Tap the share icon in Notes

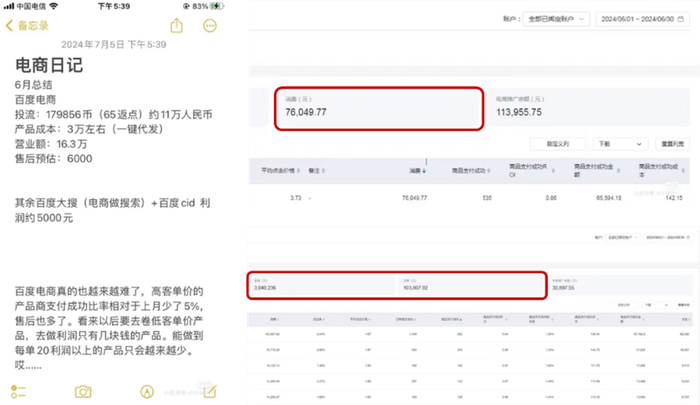tap(177, 25)
